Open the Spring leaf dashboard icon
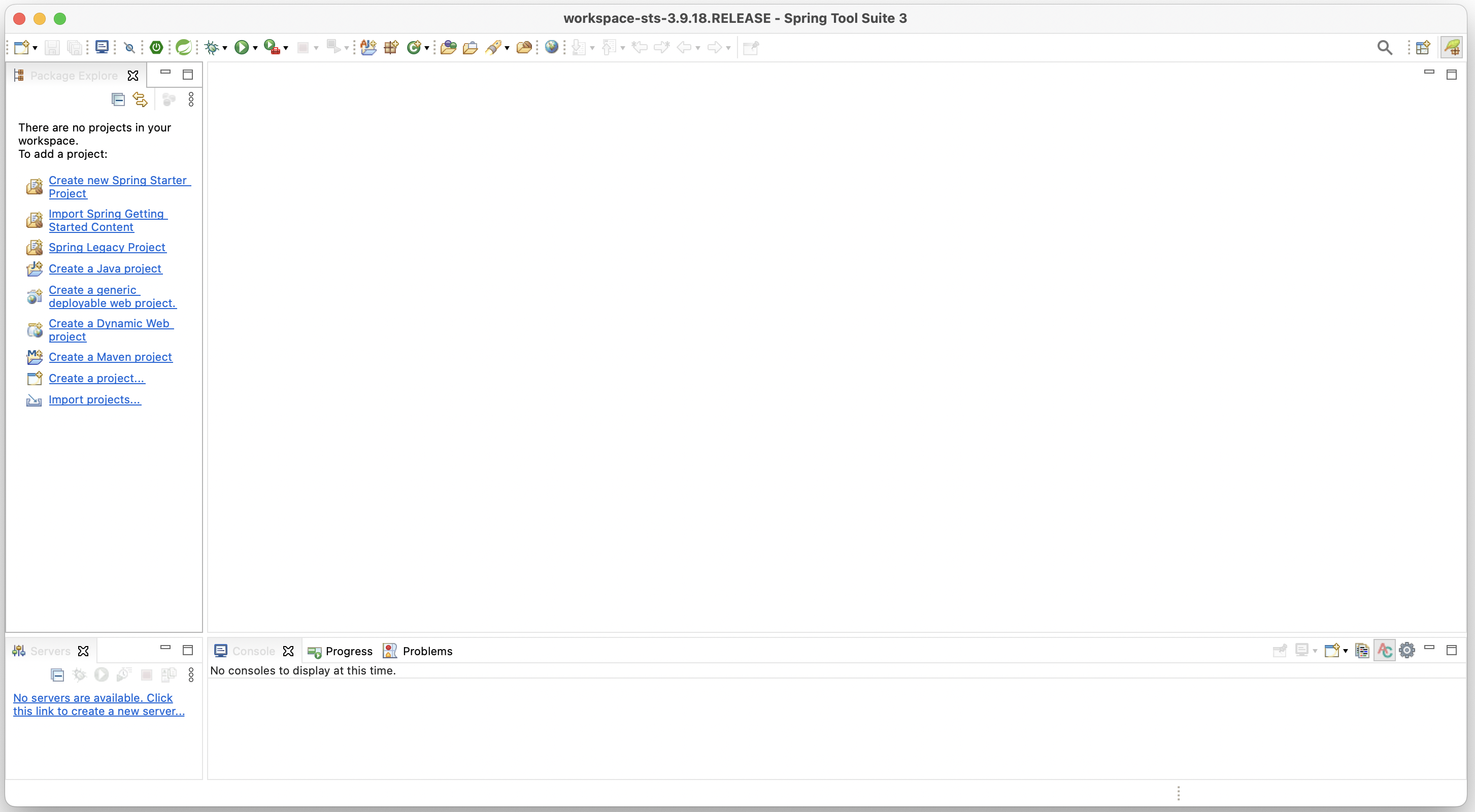This screenshot has width=1475, height=812. (x=184, y=48)
